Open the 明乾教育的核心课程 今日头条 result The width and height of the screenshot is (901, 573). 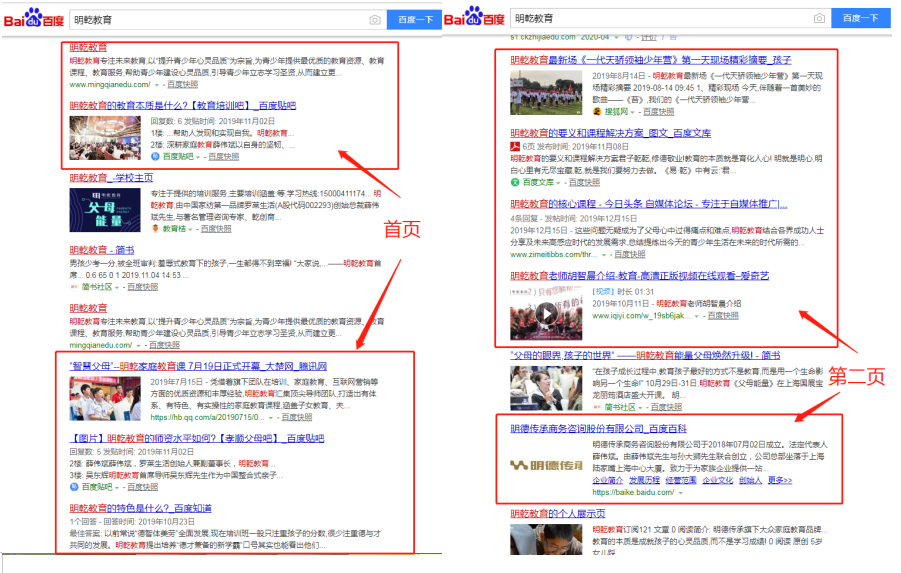pyautogui.click(x=649, y=204)
